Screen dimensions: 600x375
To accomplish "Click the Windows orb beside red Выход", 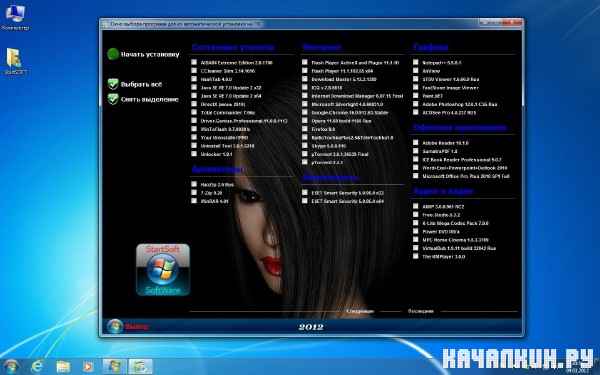I will 114,326.
